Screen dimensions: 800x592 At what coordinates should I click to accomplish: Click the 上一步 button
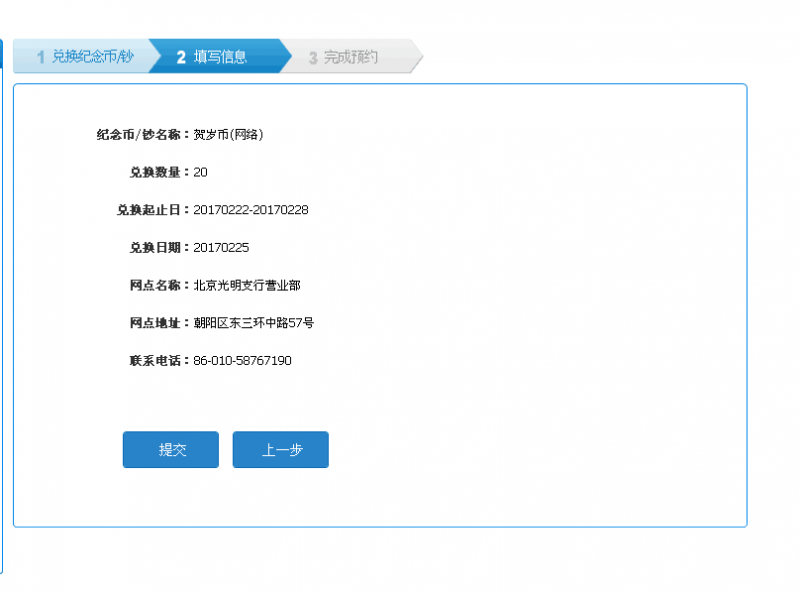click(280, 450)
